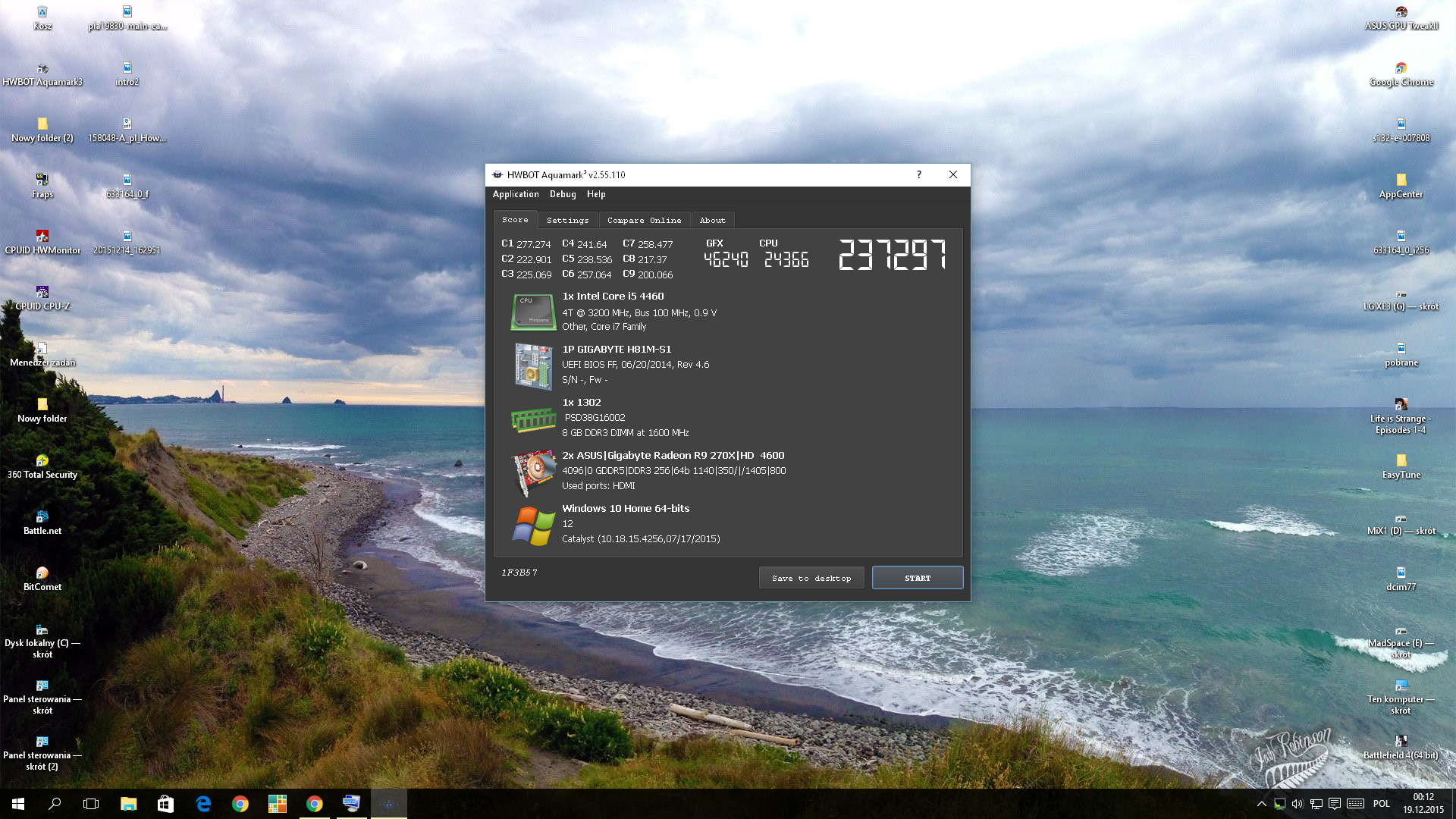
Task: Click the CPU chip icon in Aquamark
Action: 533,312
